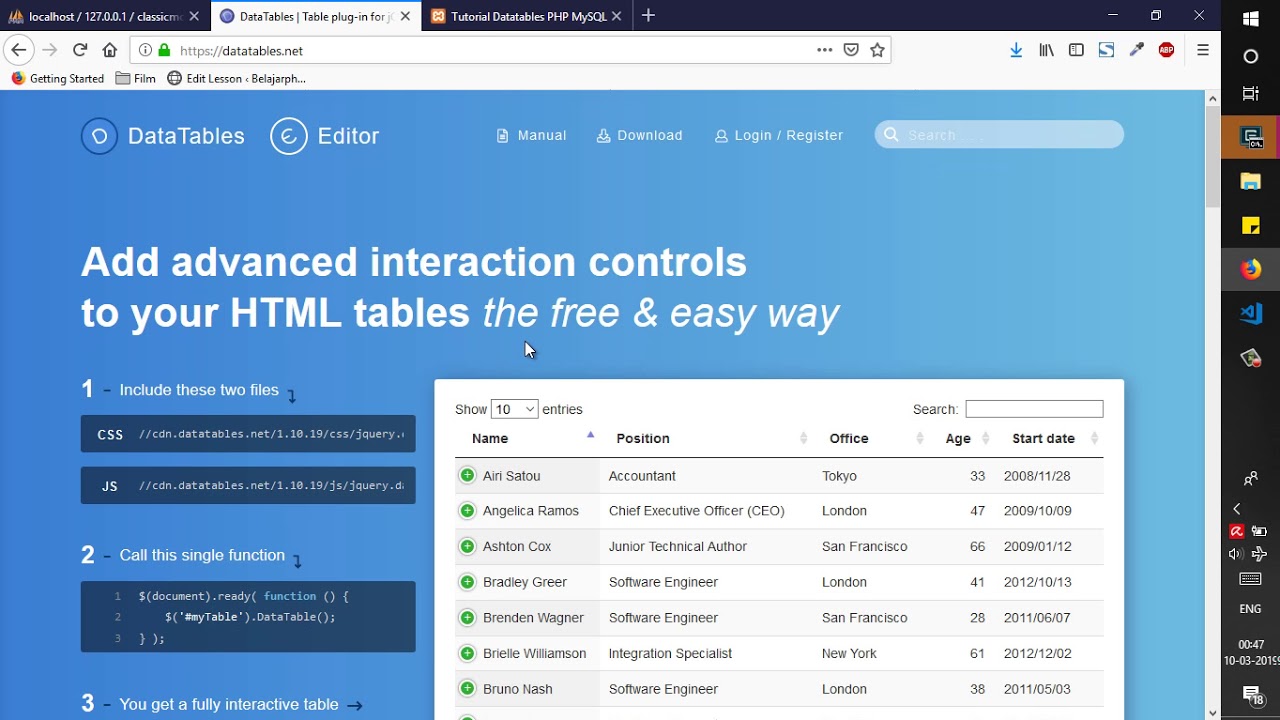
Task: Click the Adblock Plus extension icon
Action: click(x=1166, y=50)
